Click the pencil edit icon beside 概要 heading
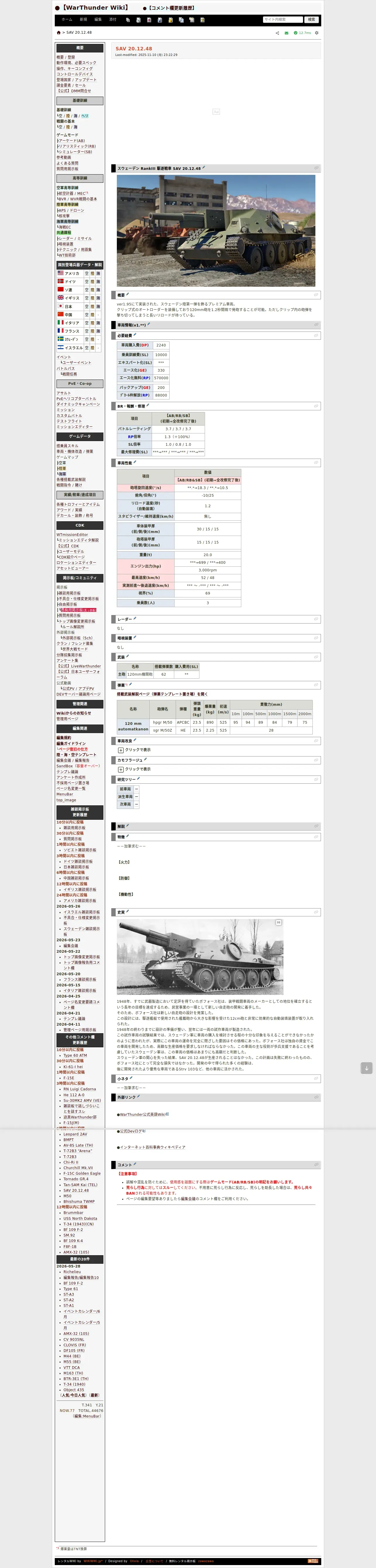This screenshot has height=1568, width=376. point(128,295)
